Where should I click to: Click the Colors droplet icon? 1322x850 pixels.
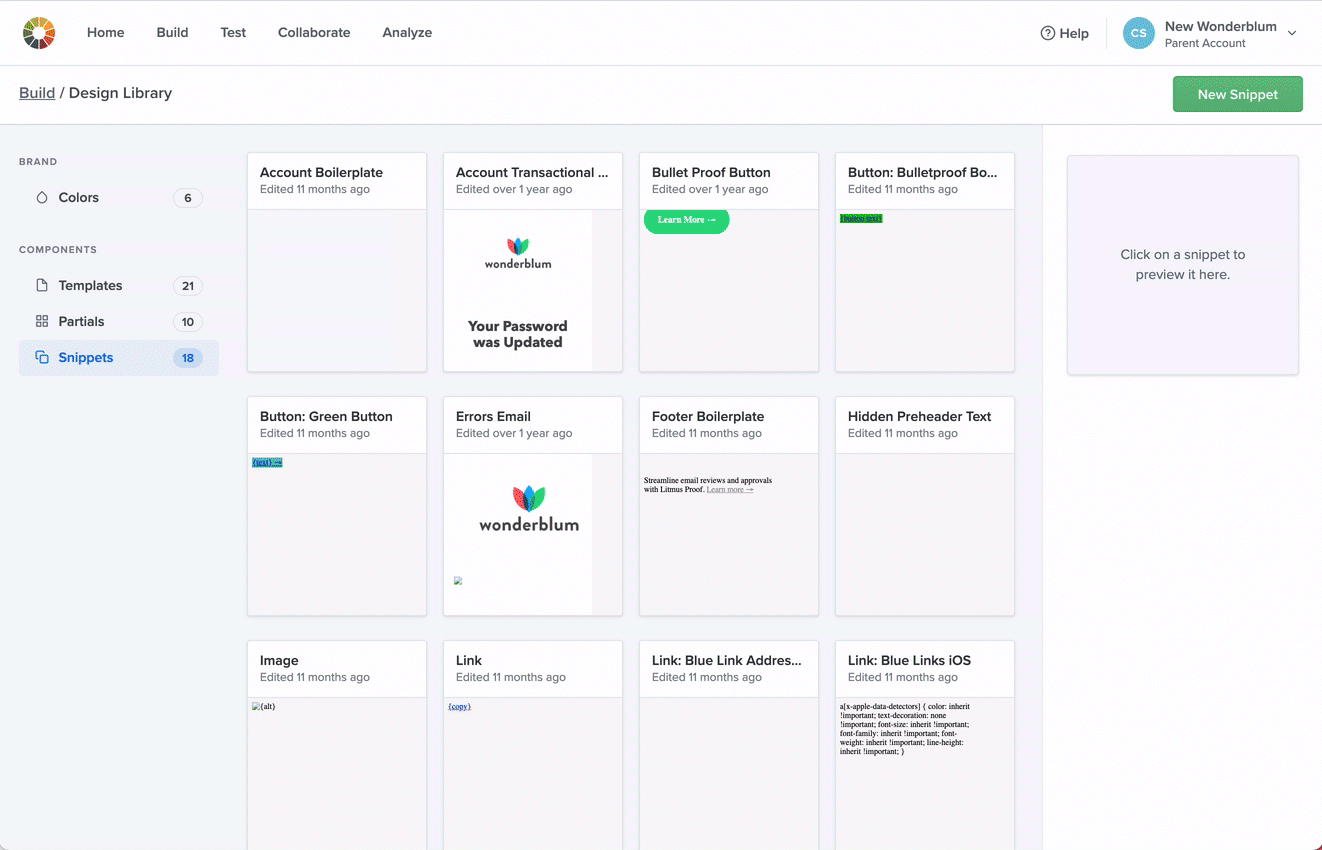coord(42,198)
